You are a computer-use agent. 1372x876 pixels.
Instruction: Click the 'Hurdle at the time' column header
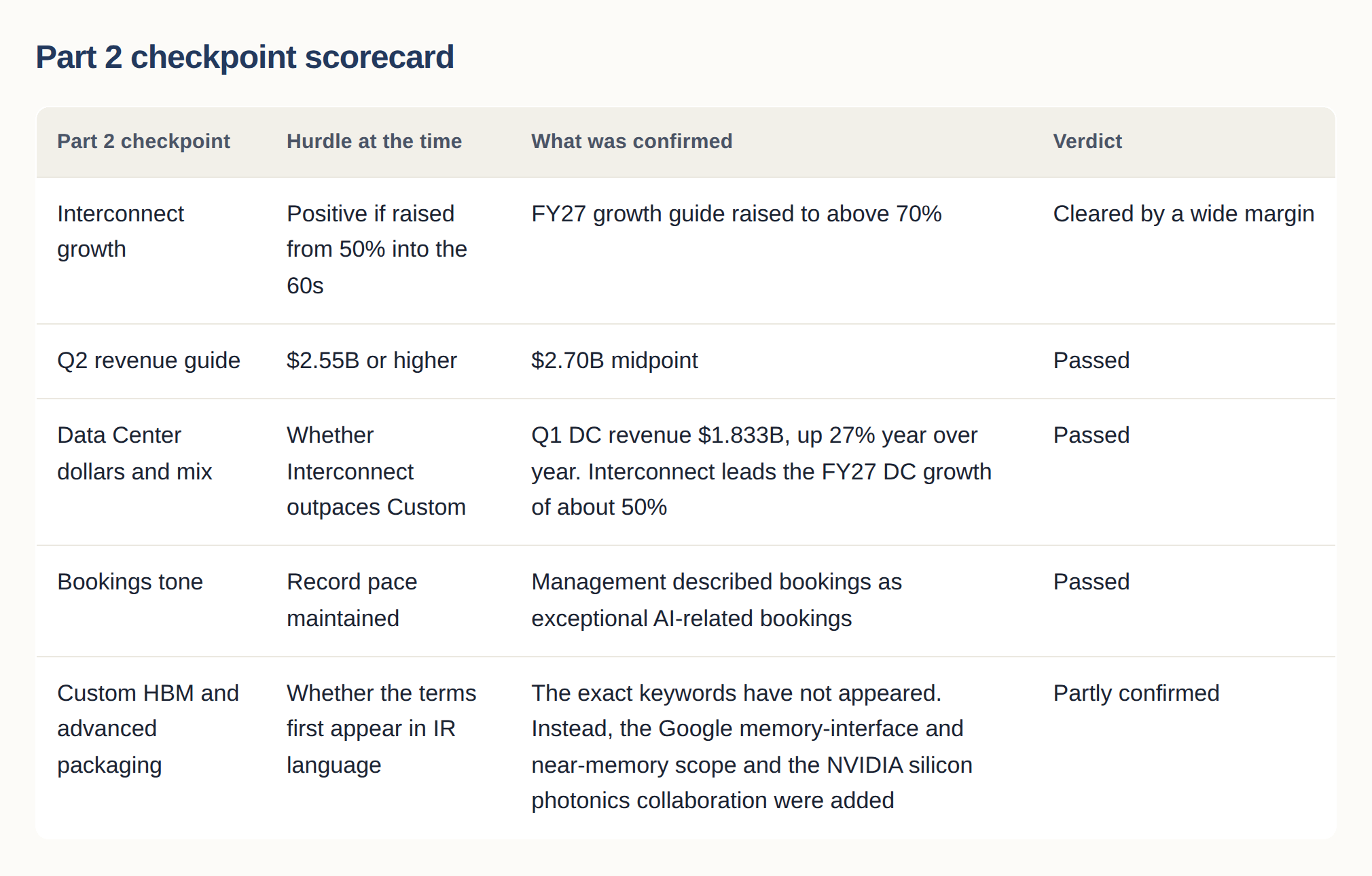tap(374, 141)
